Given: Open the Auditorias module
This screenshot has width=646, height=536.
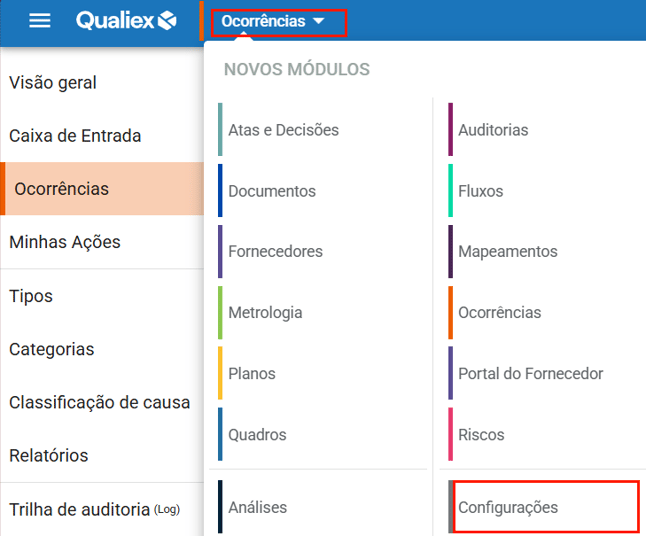Looking at the screenshot, I should pyautogui.click(x=493, y=130).
